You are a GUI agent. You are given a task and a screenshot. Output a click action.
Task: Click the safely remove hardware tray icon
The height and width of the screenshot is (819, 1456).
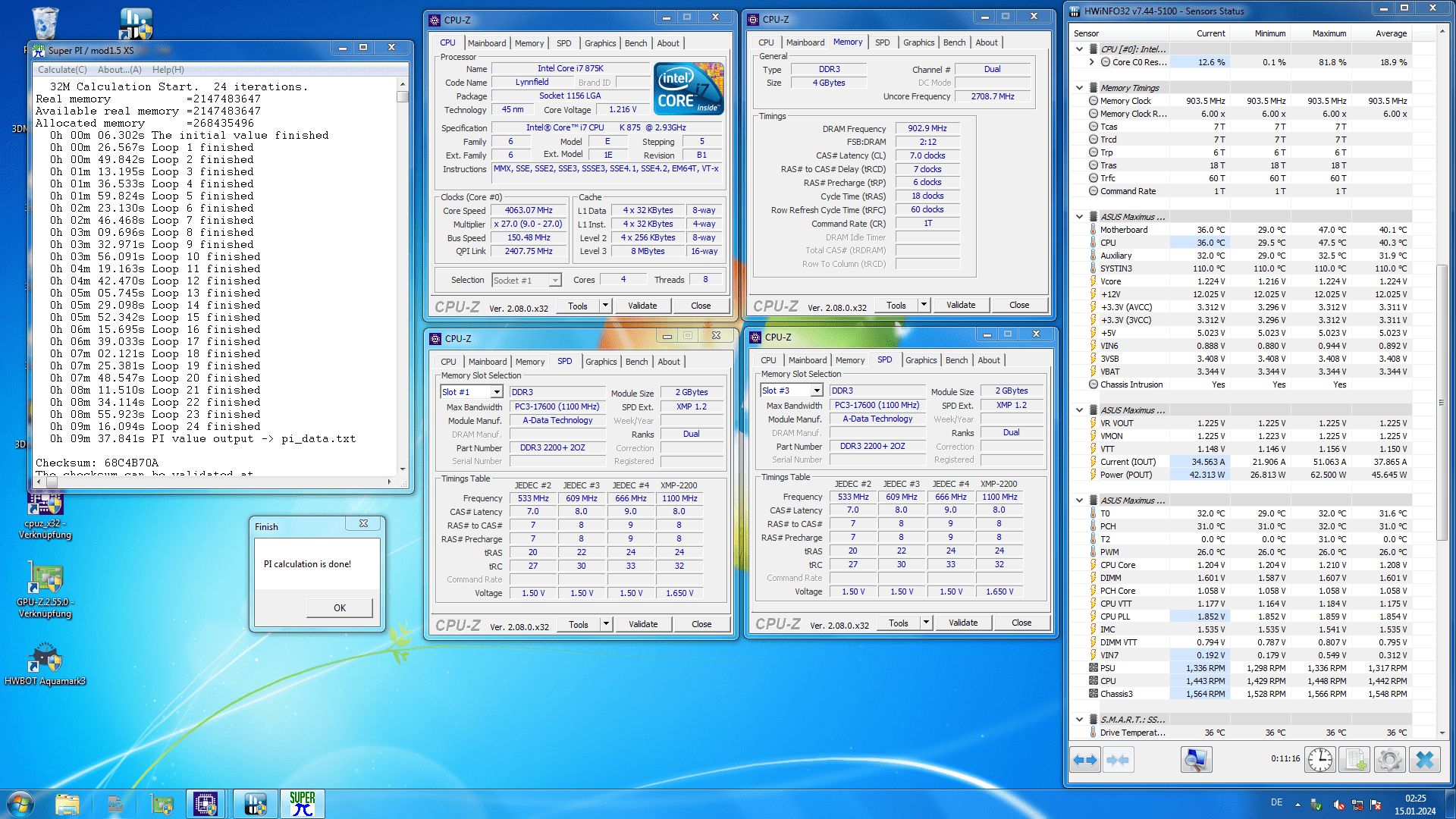1316,805
